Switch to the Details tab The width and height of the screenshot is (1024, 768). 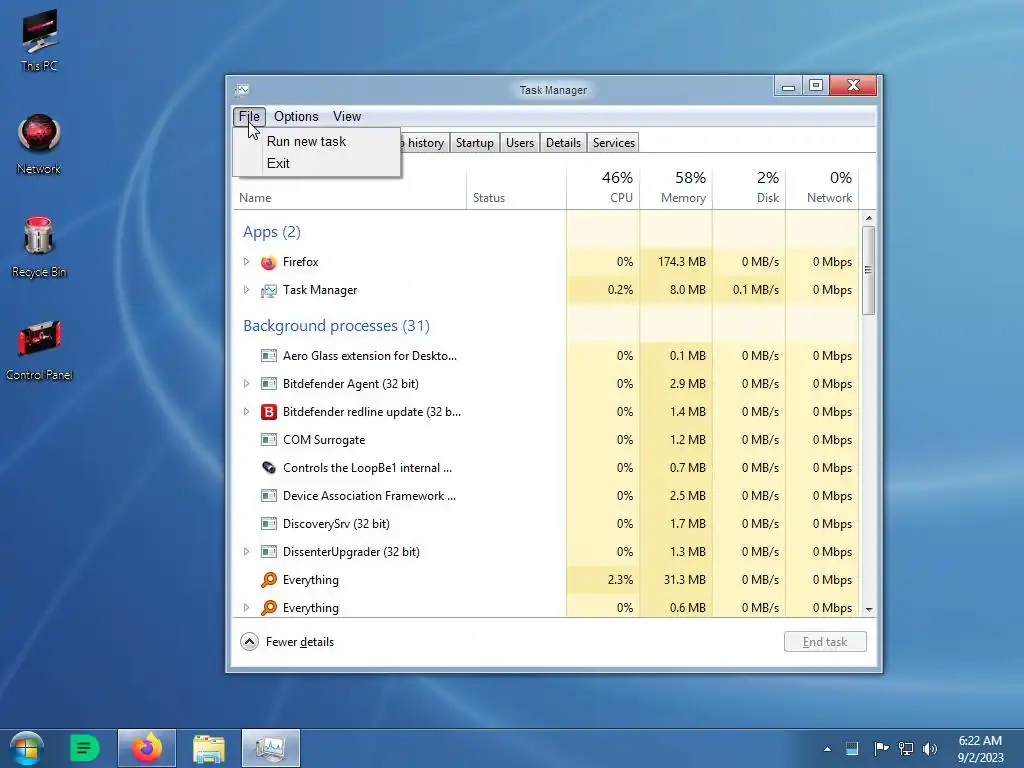tap(563, 143)
